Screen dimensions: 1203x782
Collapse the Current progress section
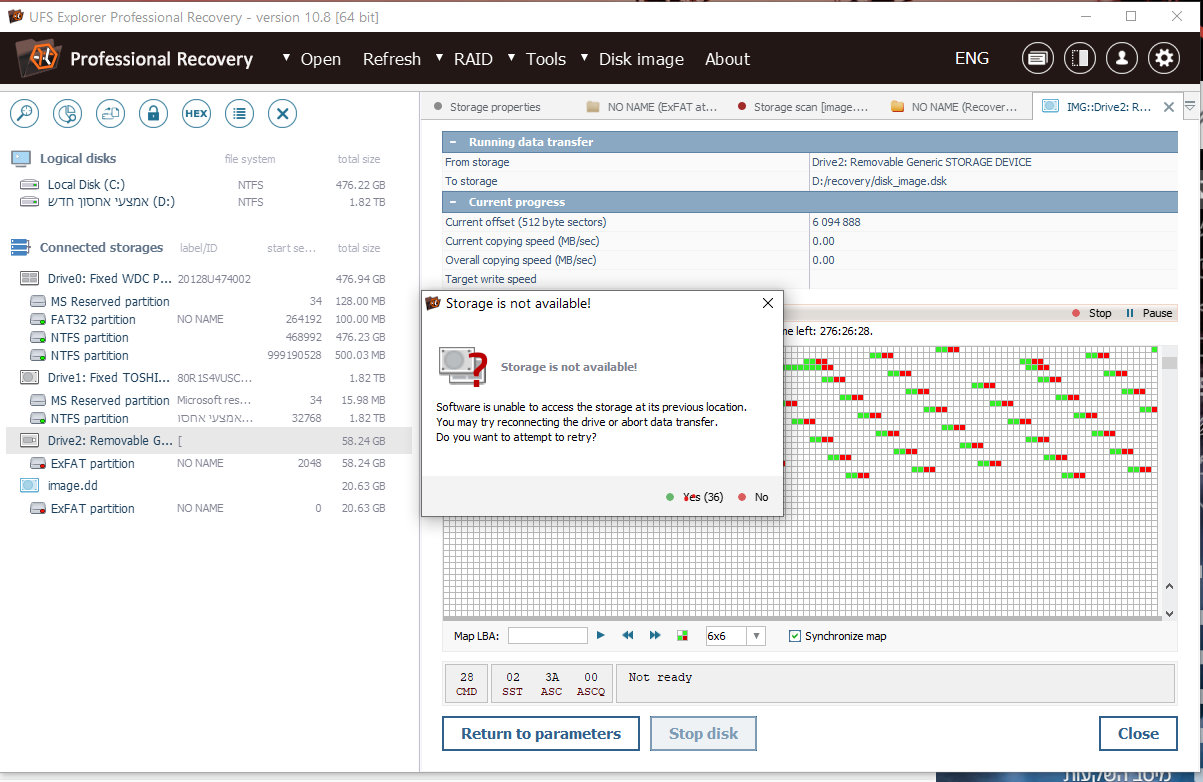[x=453, y=202]
